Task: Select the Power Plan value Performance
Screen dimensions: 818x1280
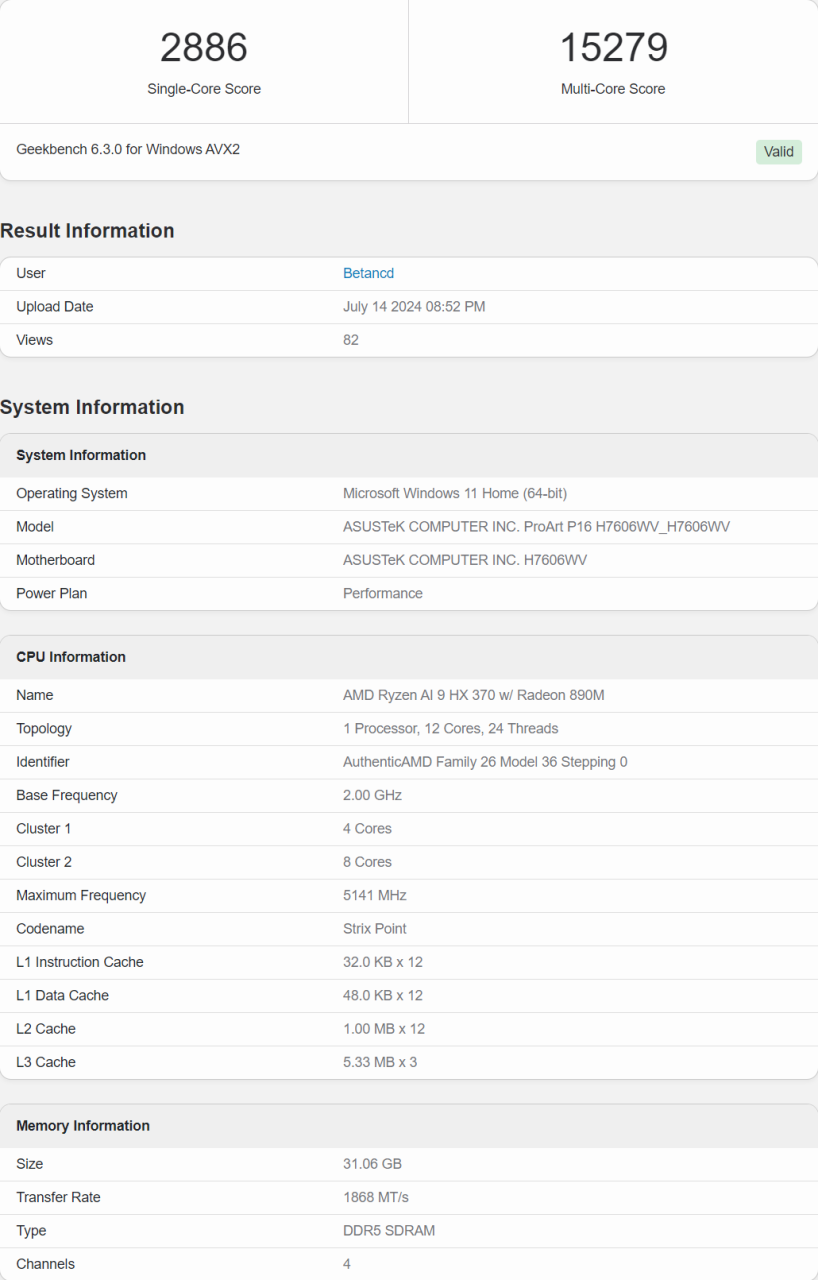Action: [383, 593]
